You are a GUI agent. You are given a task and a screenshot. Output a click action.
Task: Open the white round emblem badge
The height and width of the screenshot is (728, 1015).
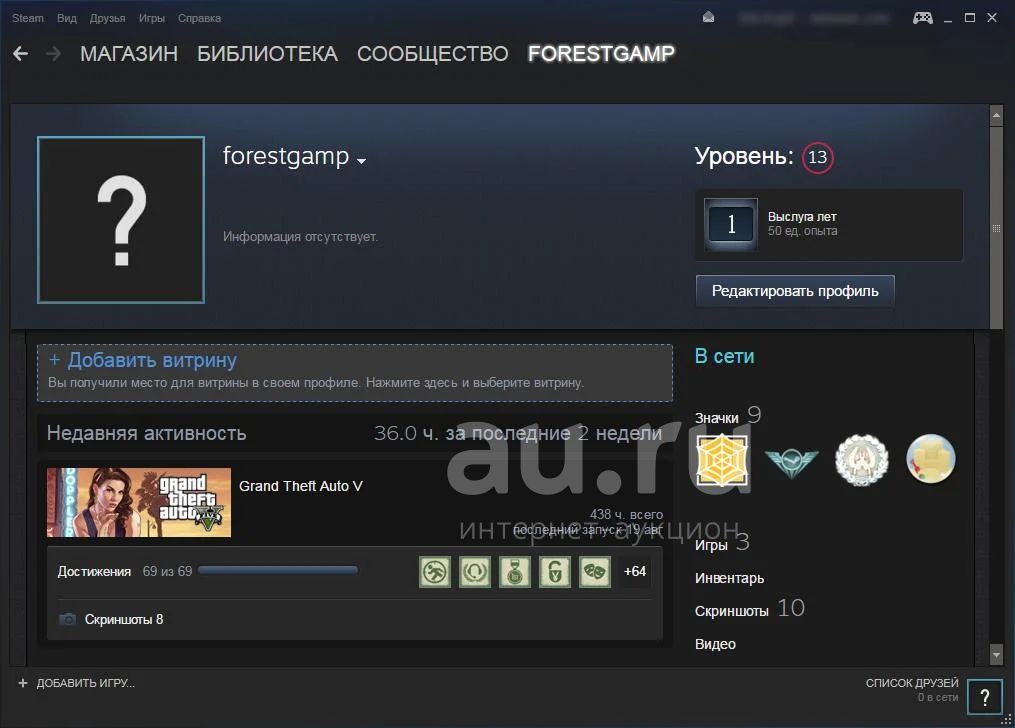861,460
